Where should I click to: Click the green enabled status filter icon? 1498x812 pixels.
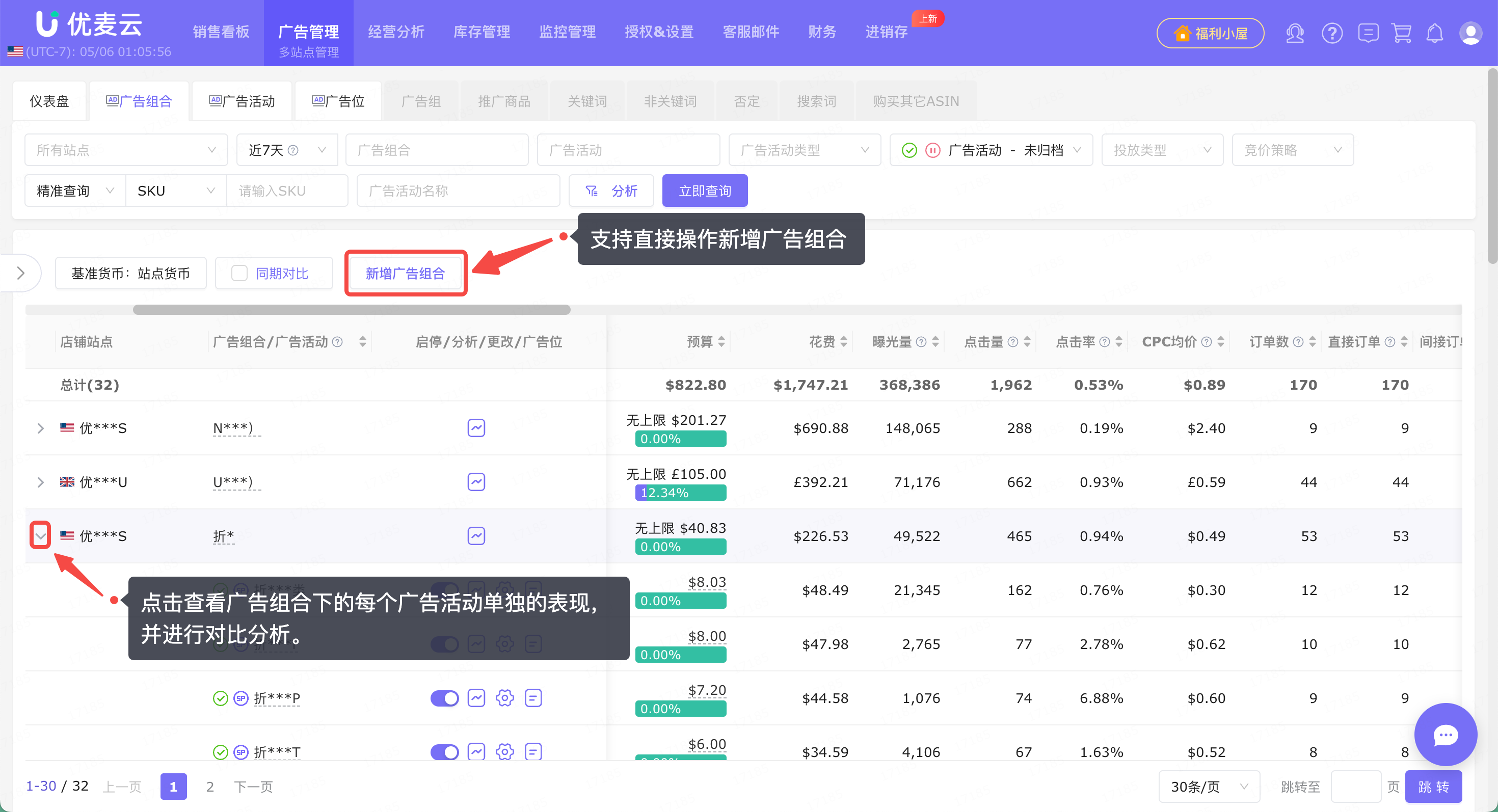click(909, 151)
